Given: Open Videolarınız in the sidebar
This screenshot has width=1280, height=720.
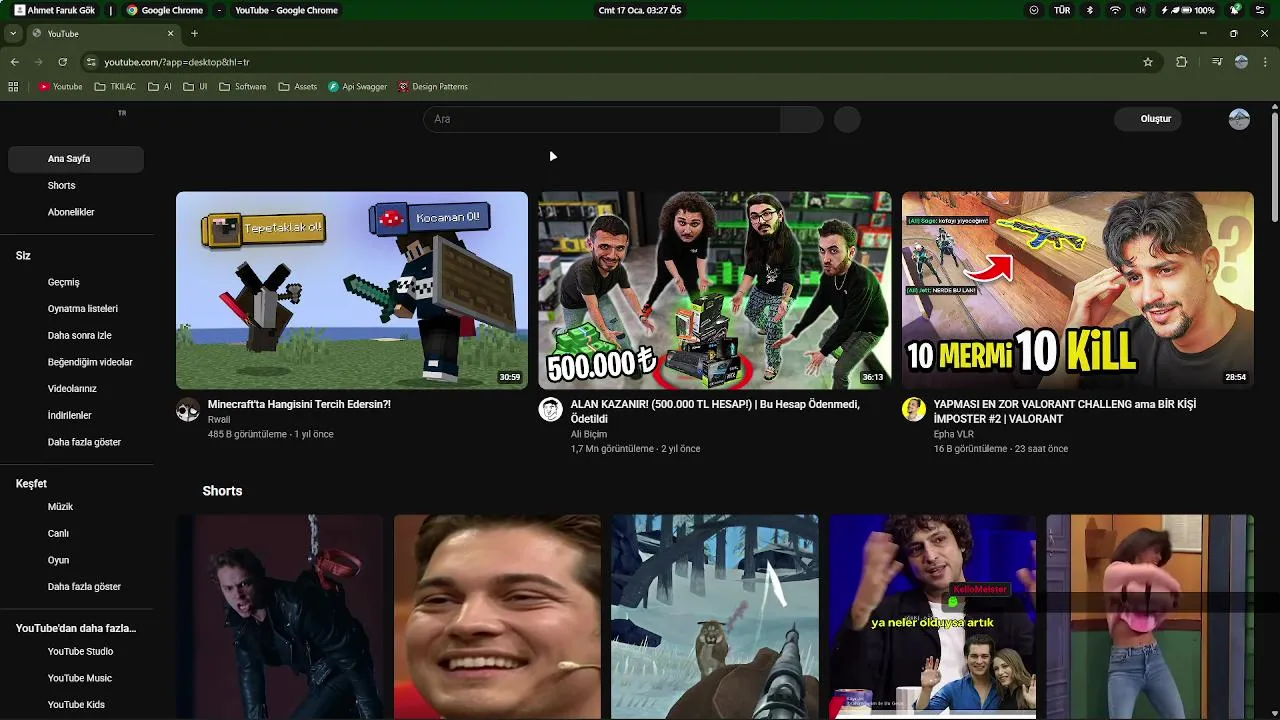Looking at the screenshot, I should click(76, 389).
